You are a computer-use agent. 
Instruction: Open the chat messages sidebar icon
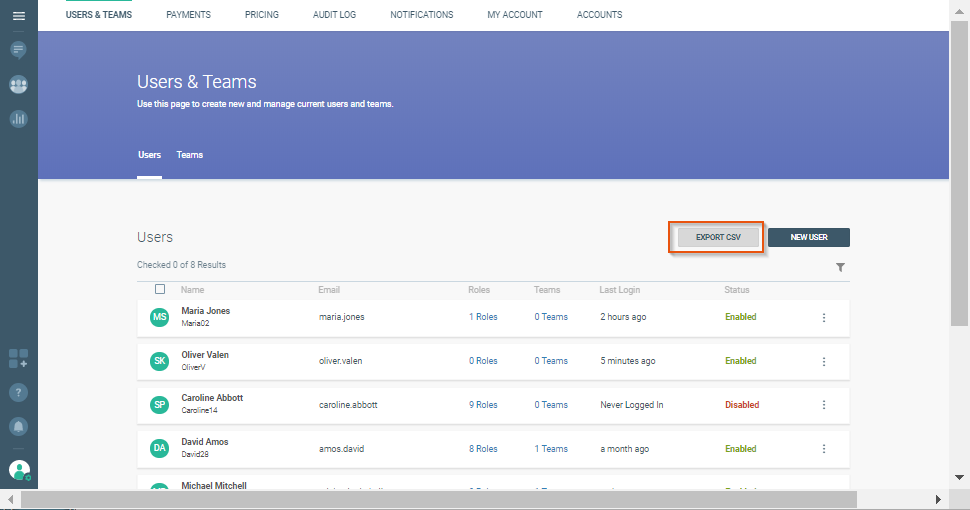[18, 49]
